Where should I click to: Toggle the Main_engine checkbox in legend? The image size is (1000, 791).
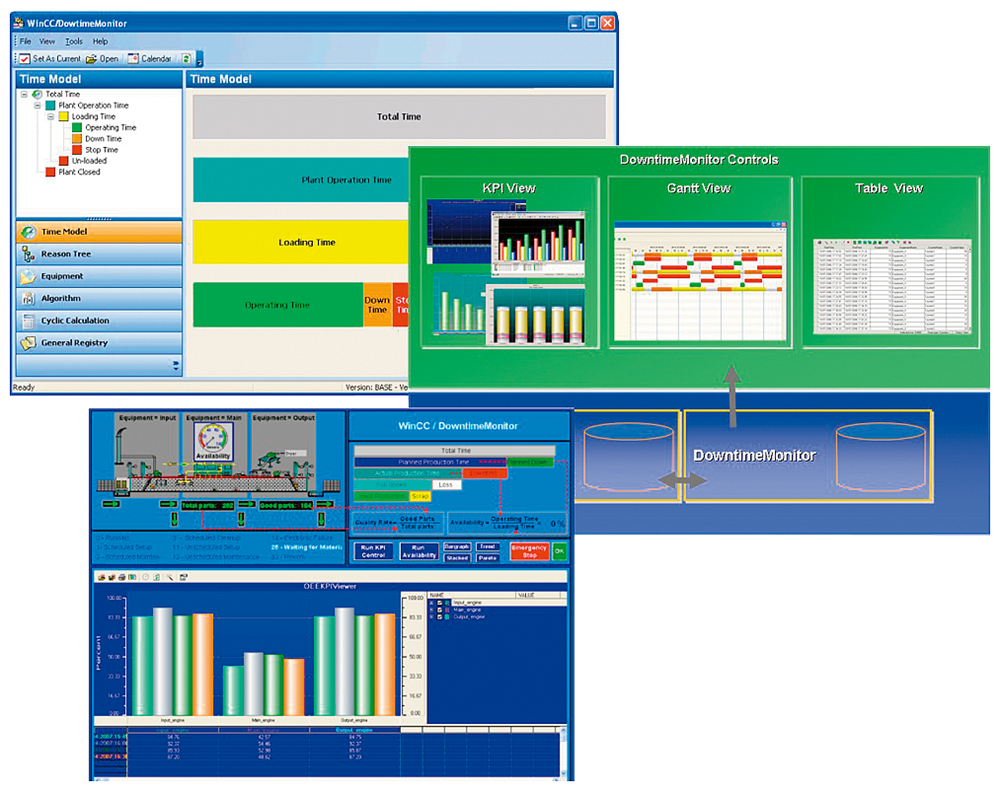click(x=438, y=610)
